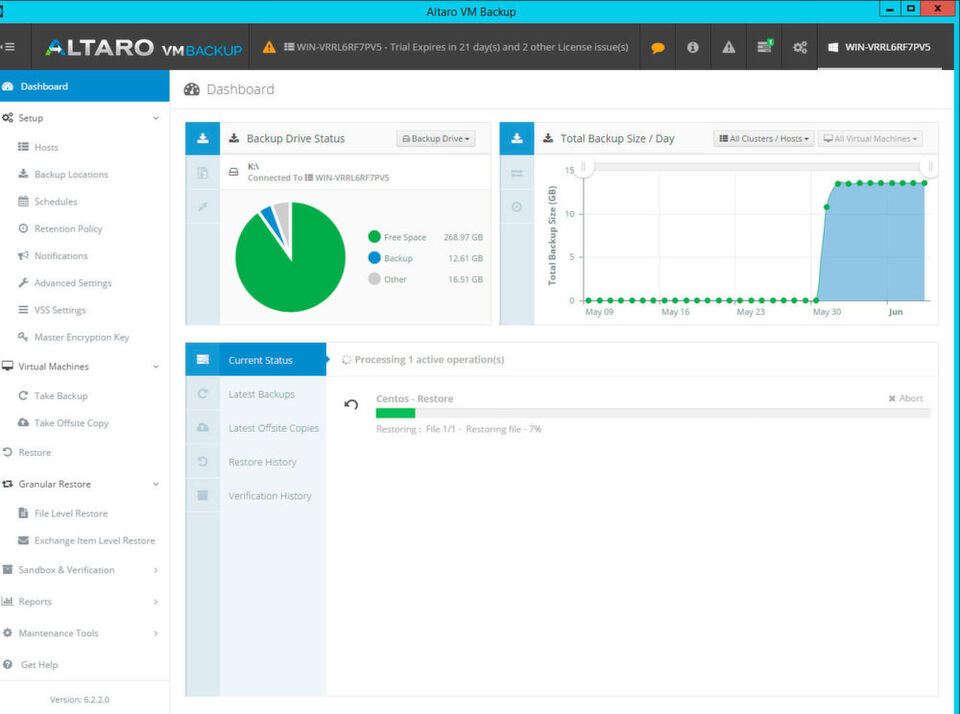Switch to the Verification History tab
The height and width of the screenshot is (714, 960).
click(270, 495)
